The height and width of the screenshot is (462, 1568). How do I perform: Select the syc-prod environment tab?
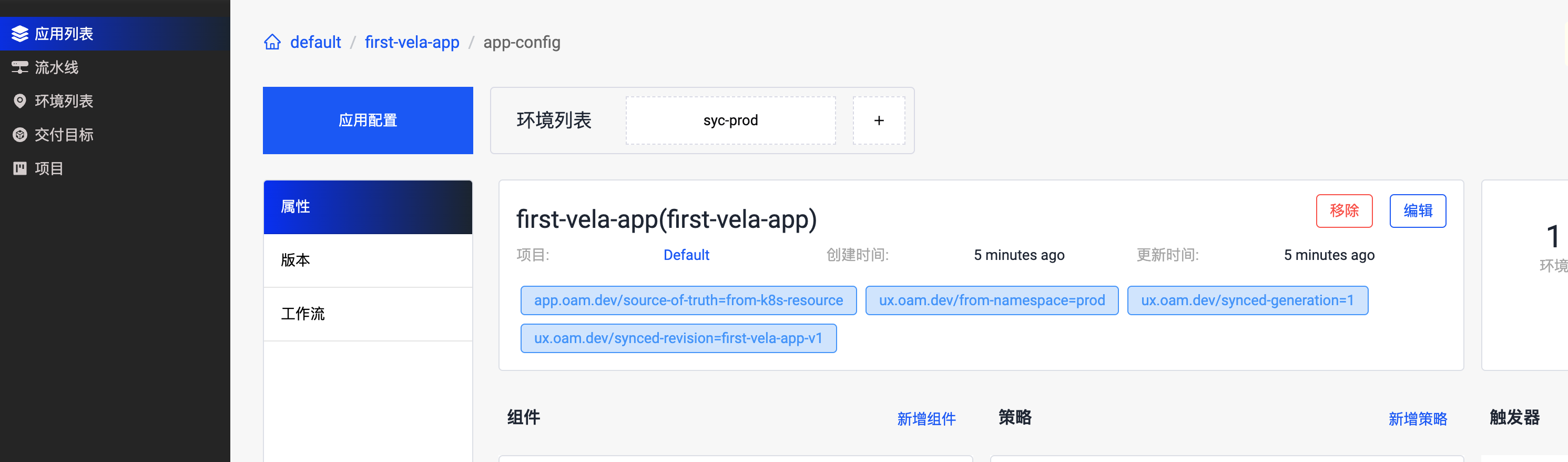730,120
